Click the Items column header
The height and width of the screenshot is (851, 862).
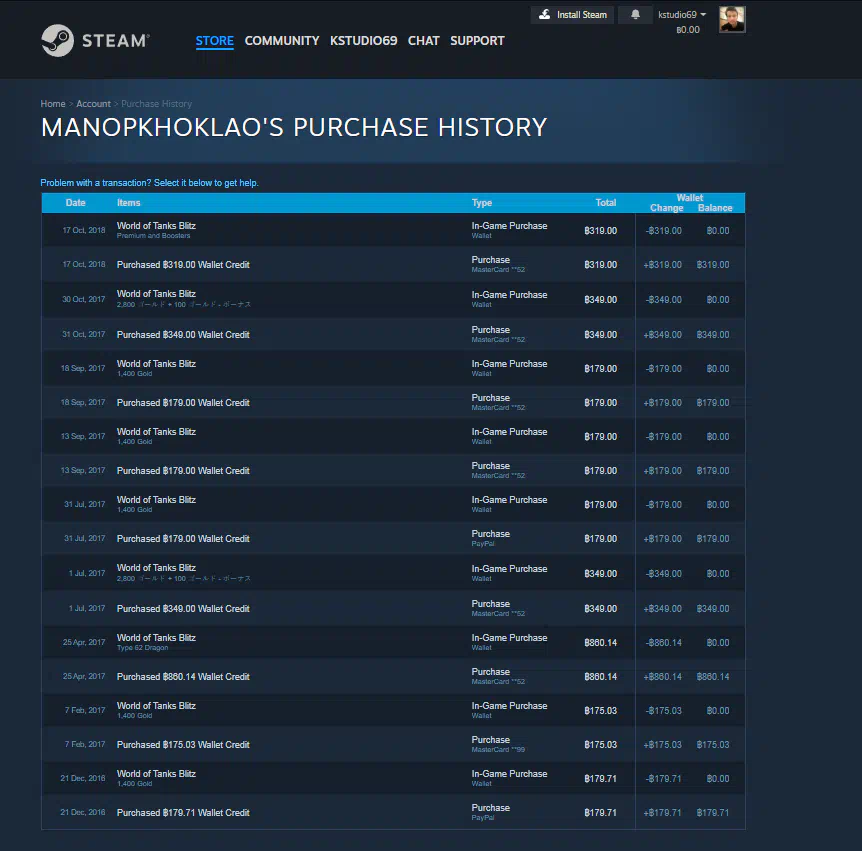[129, 203]
